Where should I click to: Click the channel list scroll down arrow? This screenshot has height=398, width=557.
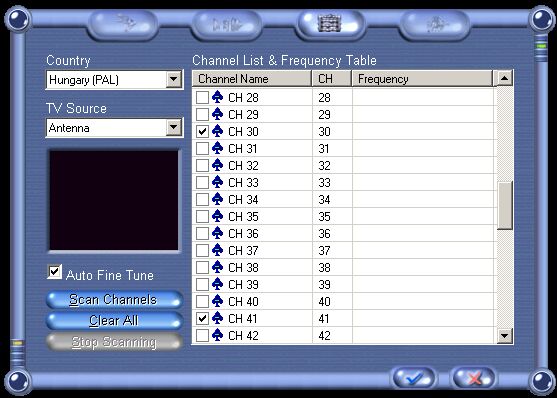[x=504, y=335]
